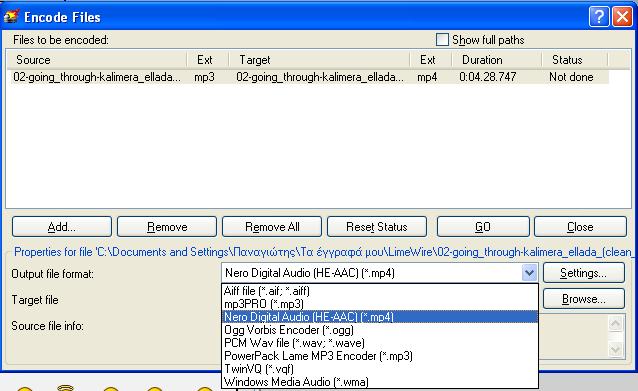Start encoding with the GO button
The image size is (638, 391).
483,227
